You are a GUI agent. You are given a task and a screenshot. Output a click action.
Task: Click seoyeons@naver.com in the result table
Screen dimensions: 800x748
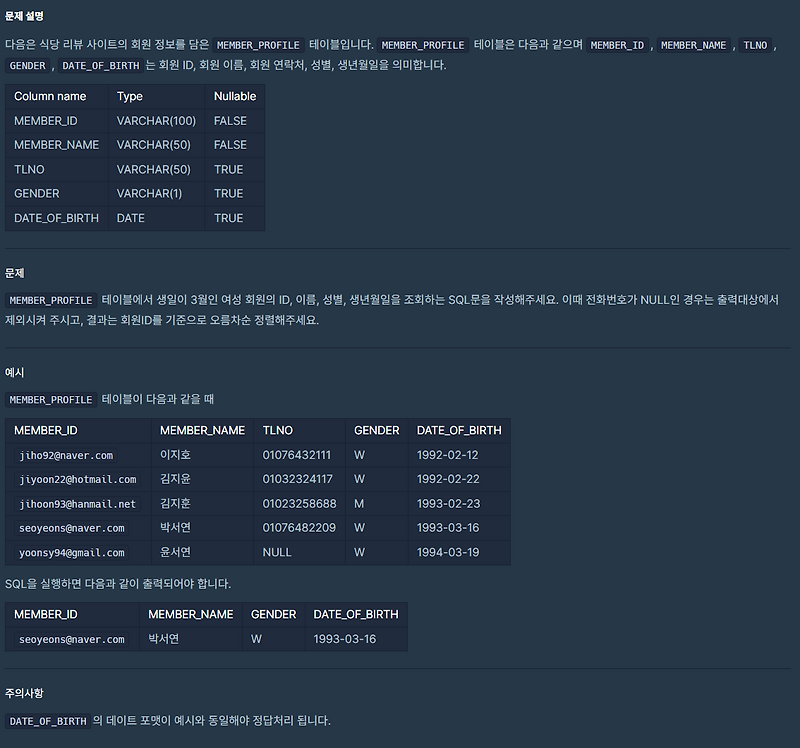[71, 639]
